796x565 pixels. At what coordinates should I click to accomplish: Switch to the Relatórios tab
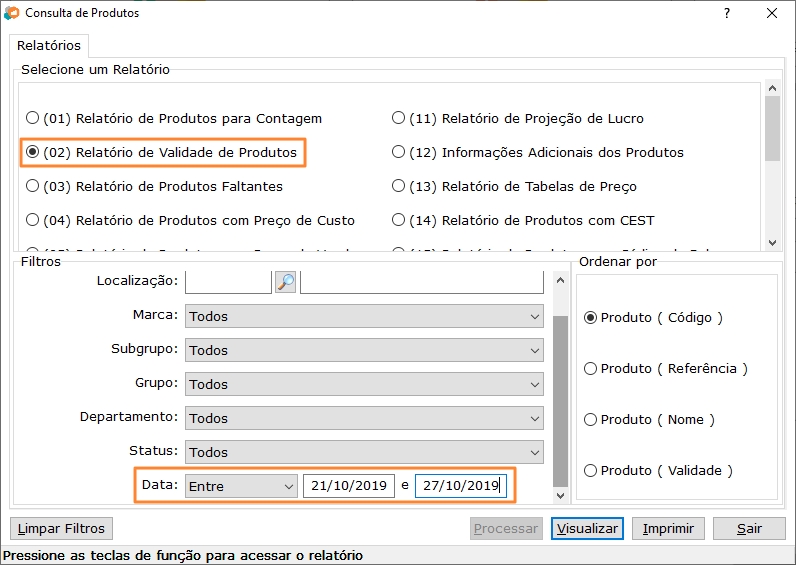[49, 46]
